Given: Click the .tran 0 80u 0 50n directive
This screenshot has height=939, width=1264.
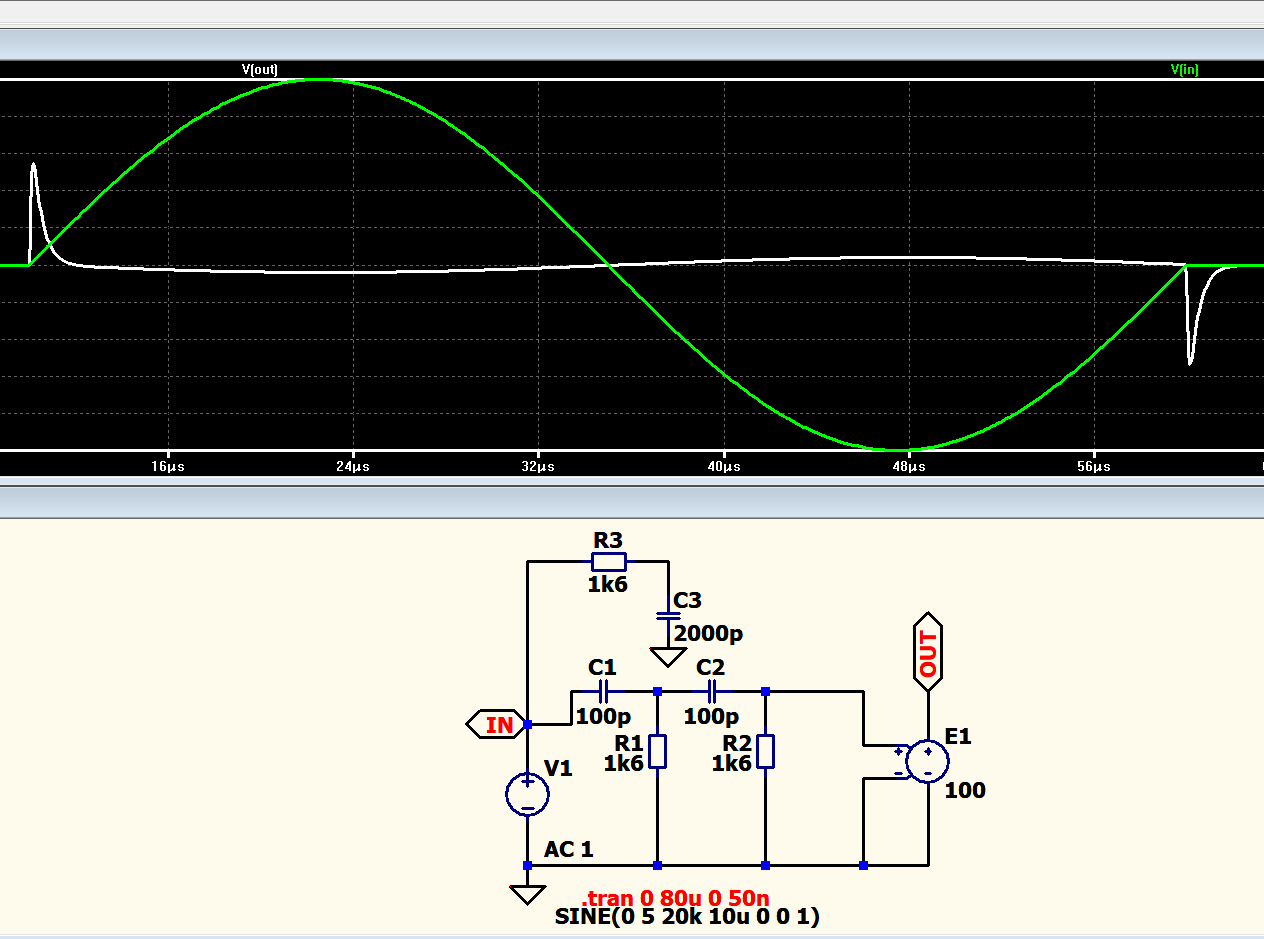Looking at the screenshot, I should click(675, 899).
